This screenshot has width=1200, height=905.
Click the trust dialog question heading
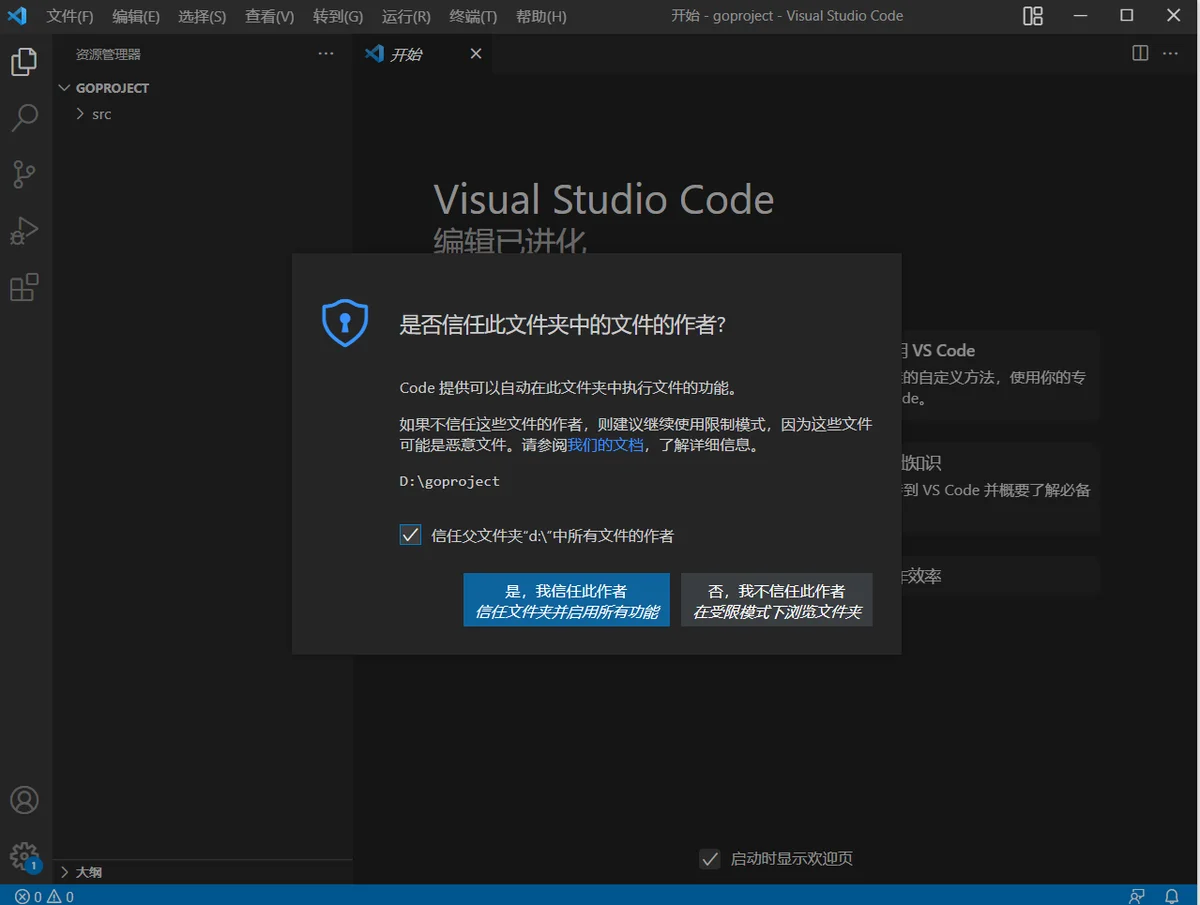point(563,324)
